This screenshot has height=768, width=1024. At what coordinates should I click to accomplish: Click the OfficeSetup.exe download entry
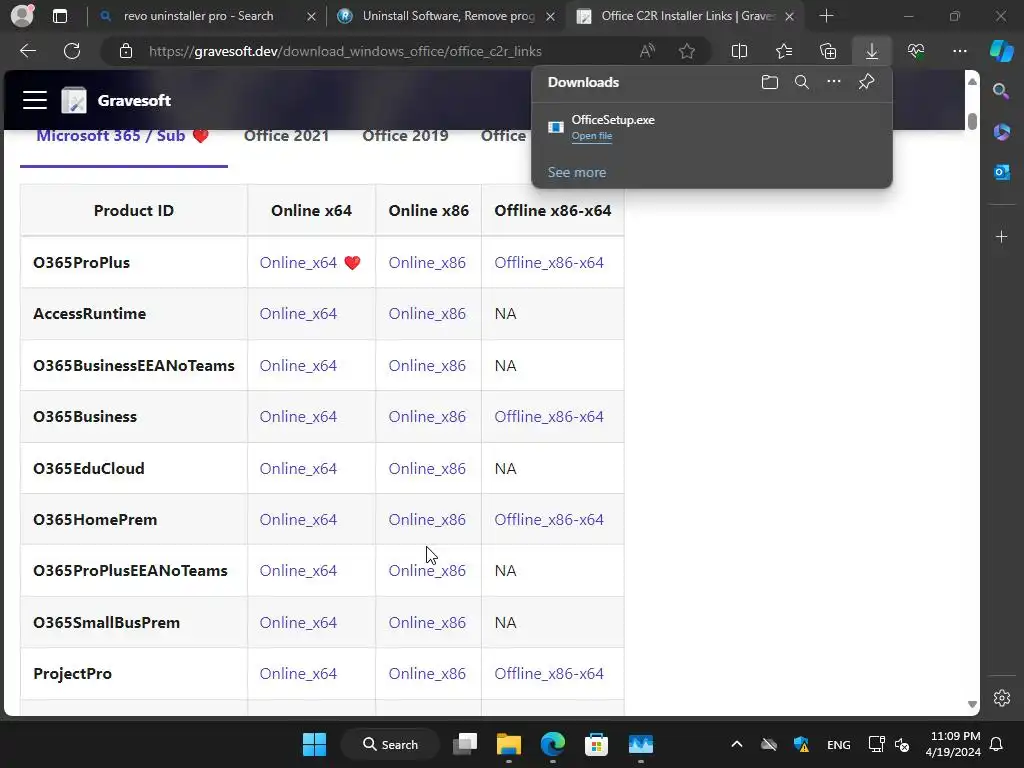click(x=712, y=127)
